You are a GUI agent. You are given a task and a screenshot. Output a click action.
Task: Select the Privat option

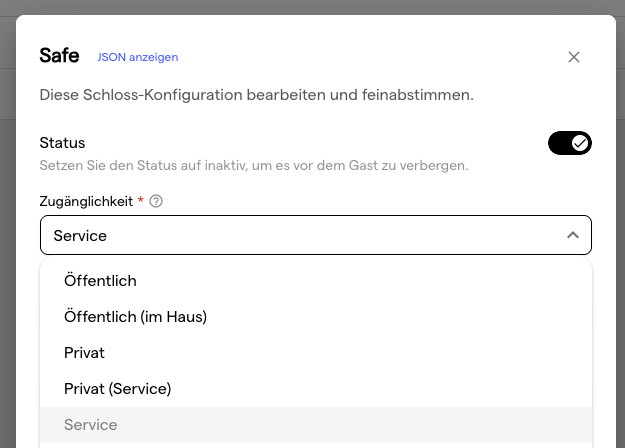[x=84, y=353]
